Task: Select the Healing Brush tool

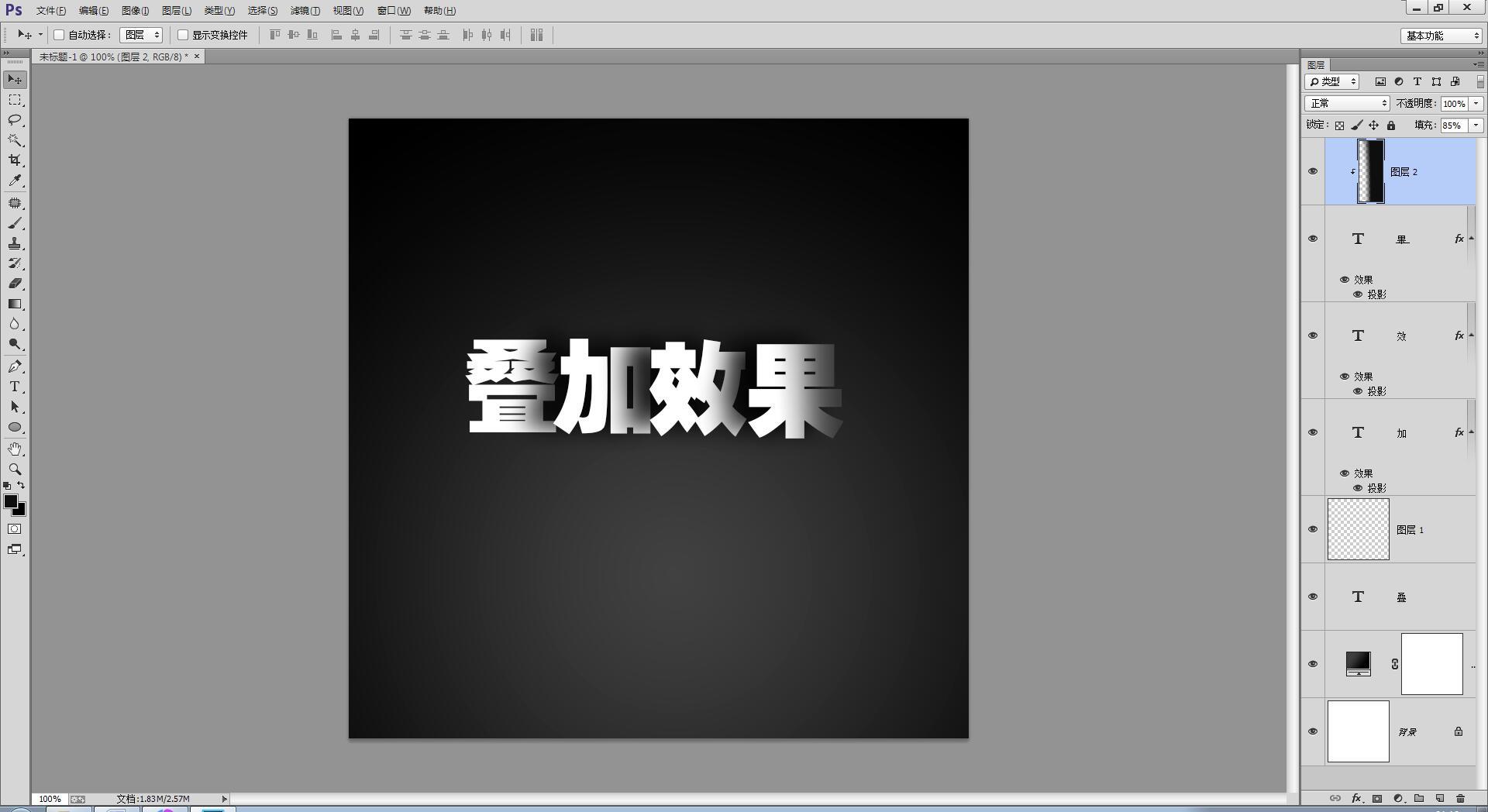Action: [x=15, y=203]
